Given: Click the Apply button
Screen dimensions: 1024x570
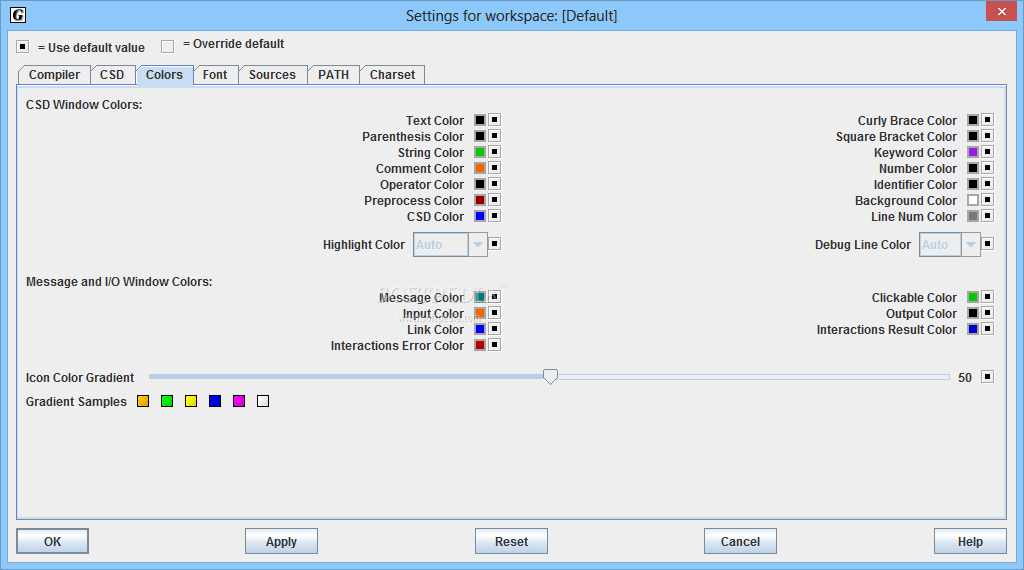Looking at the screenshot, I should [x=281, y=541].
